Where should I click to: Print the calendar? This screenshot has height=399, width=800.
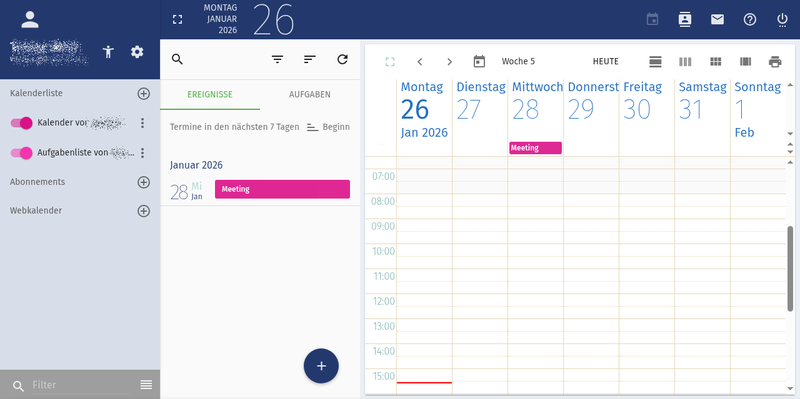[775, 62]
